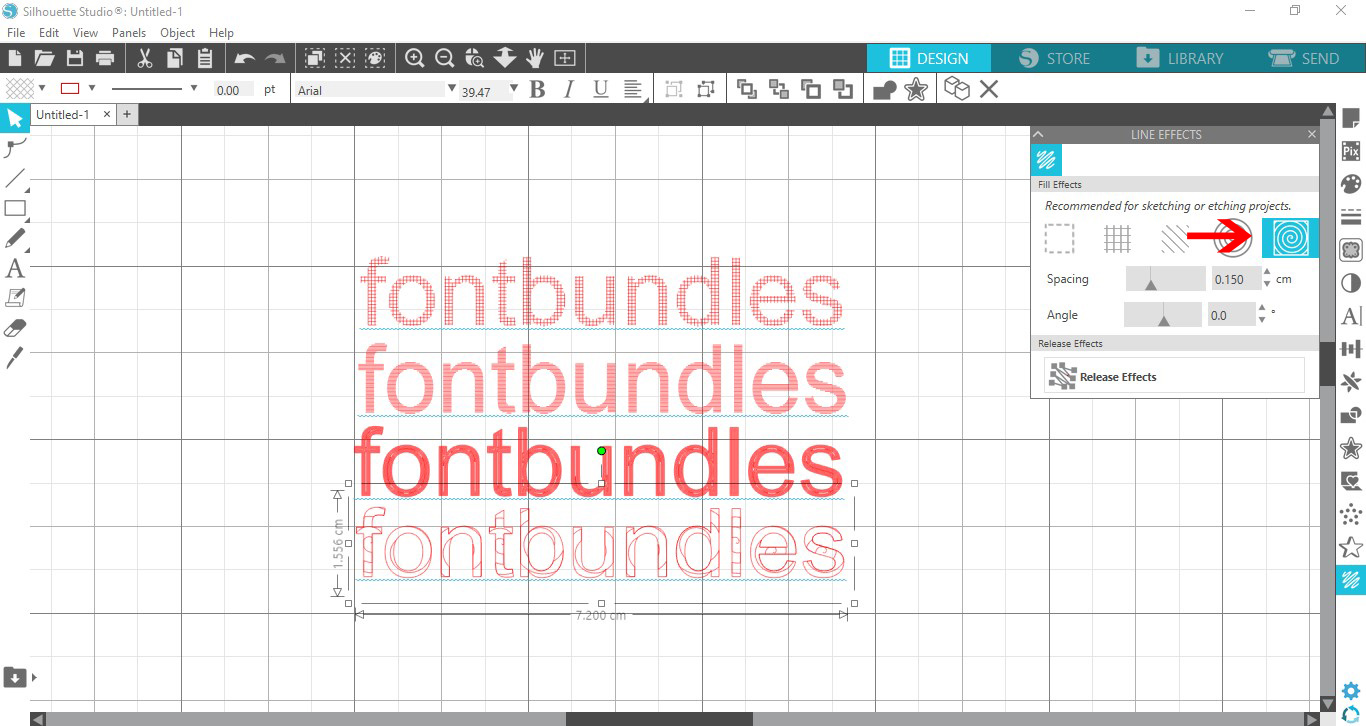Toggle Italic text formatting
1366x726 pixels.
(569, 90)
